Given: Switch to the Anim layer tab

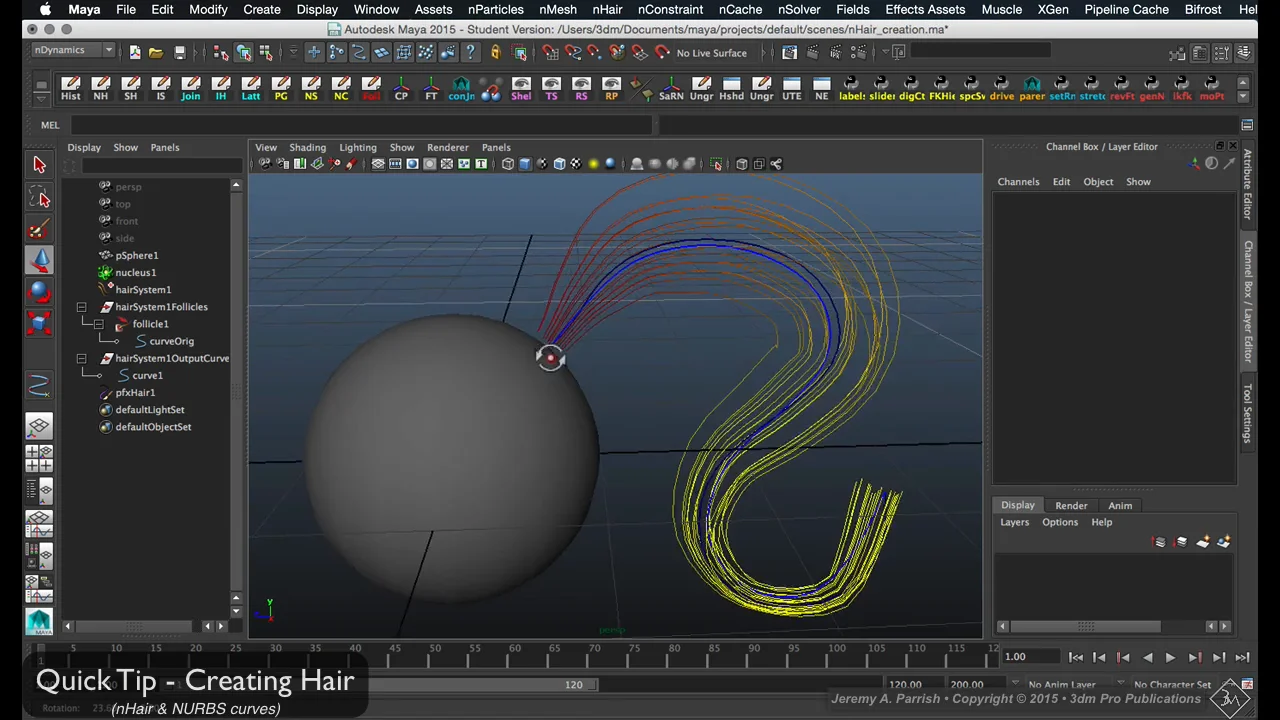Looking at the screenshot, I should tap(1120, 506).
